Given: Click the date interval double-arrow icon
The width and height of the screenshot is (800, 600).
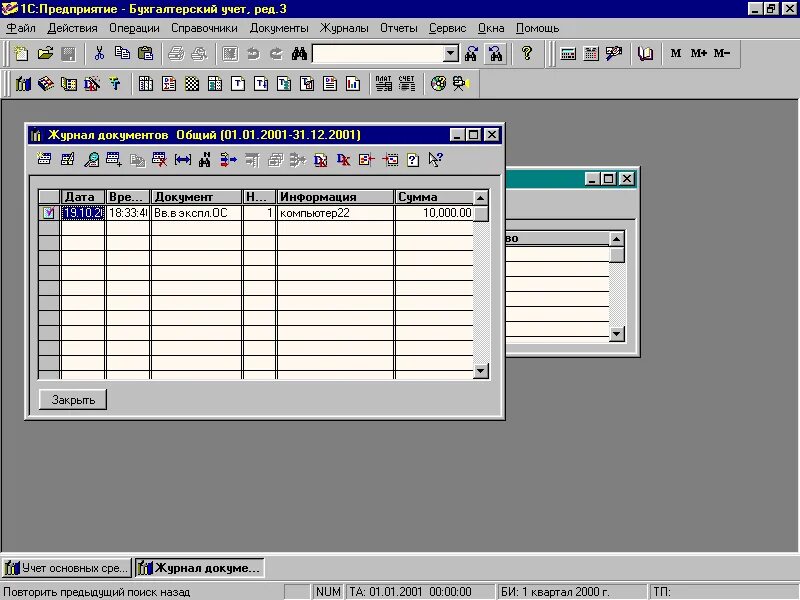Looking at the screenshot, I should click(183, 160).
